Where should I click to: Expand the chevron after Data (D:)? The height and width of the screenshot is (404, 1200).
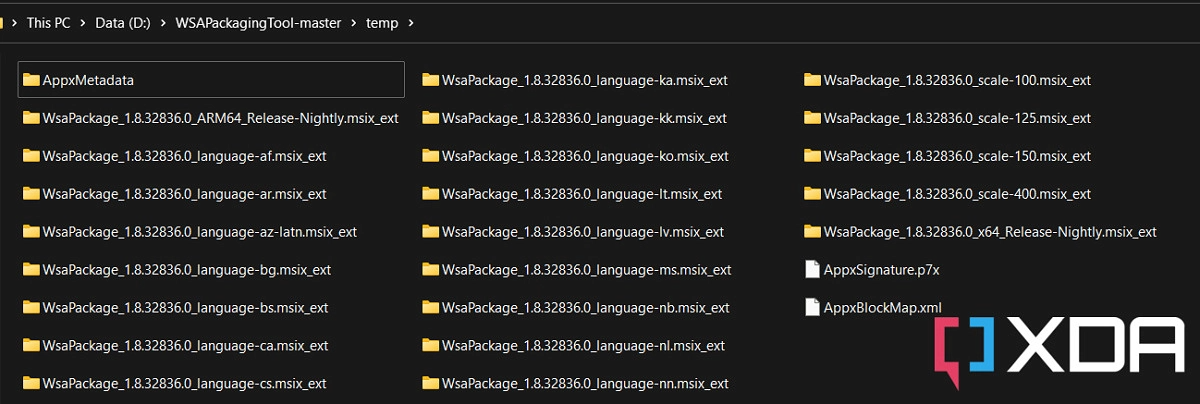160,22
